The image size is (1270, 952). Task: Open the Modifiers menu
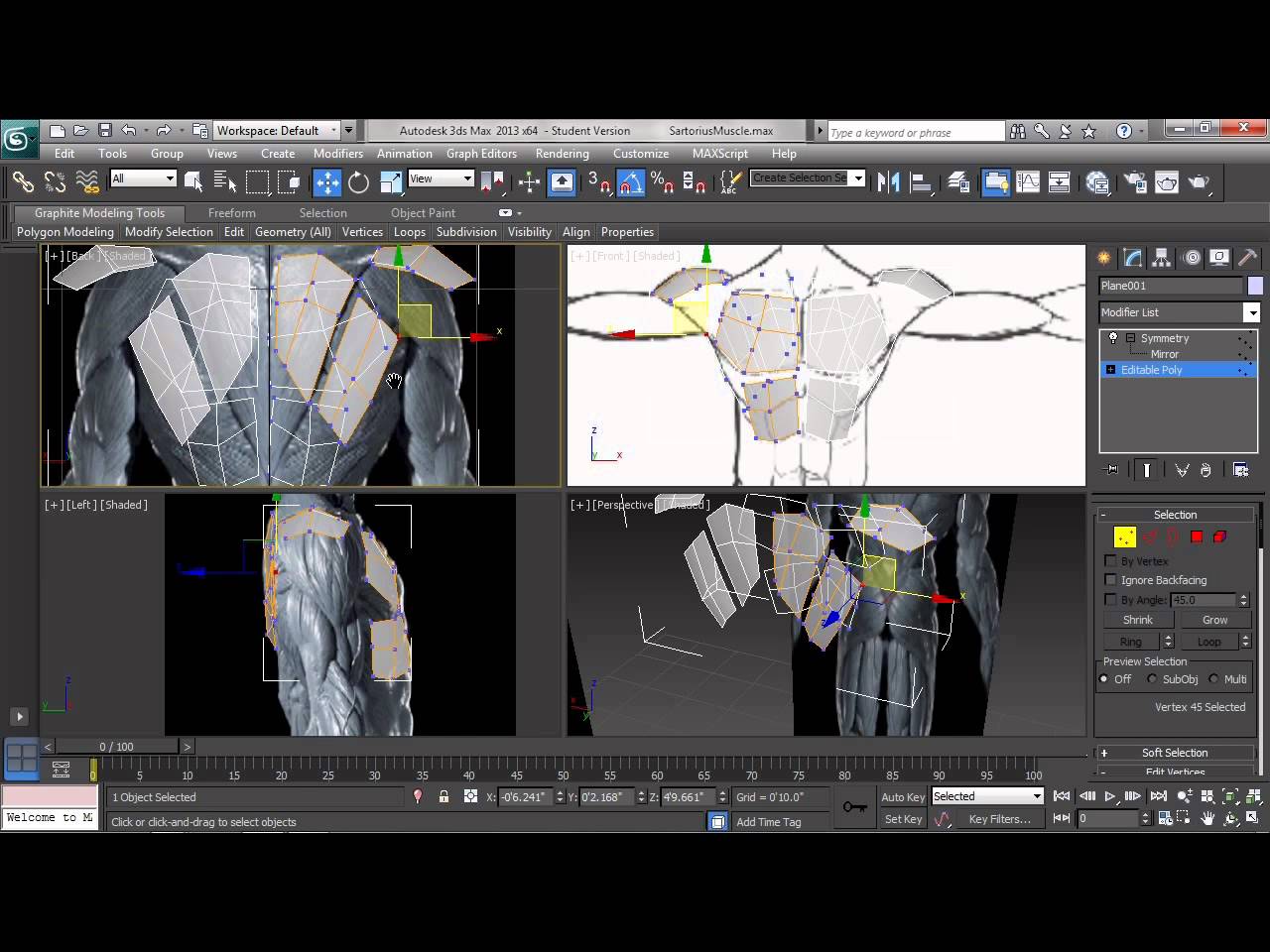point(337,154)
